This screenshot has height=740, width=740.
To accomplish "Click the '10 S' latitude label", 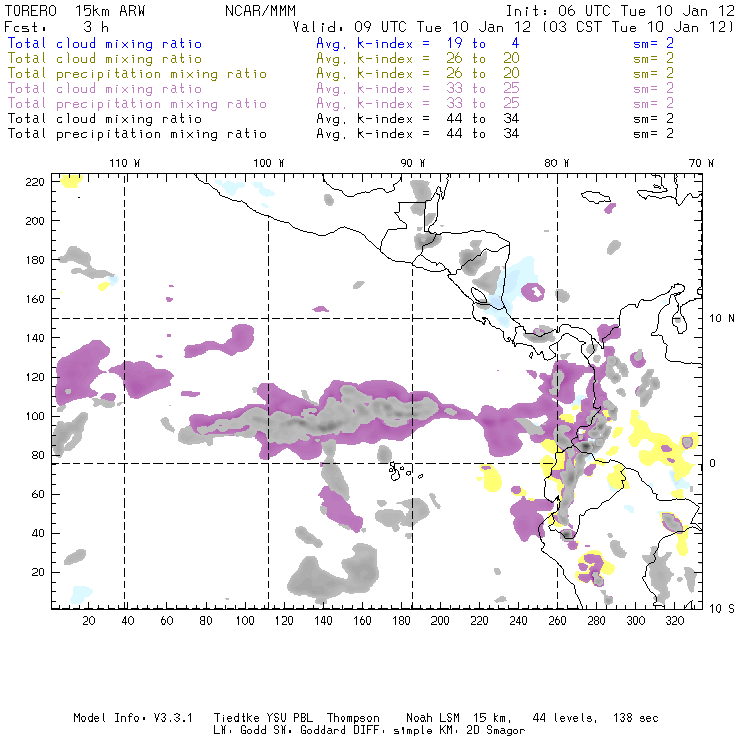I will click(722, 609).
